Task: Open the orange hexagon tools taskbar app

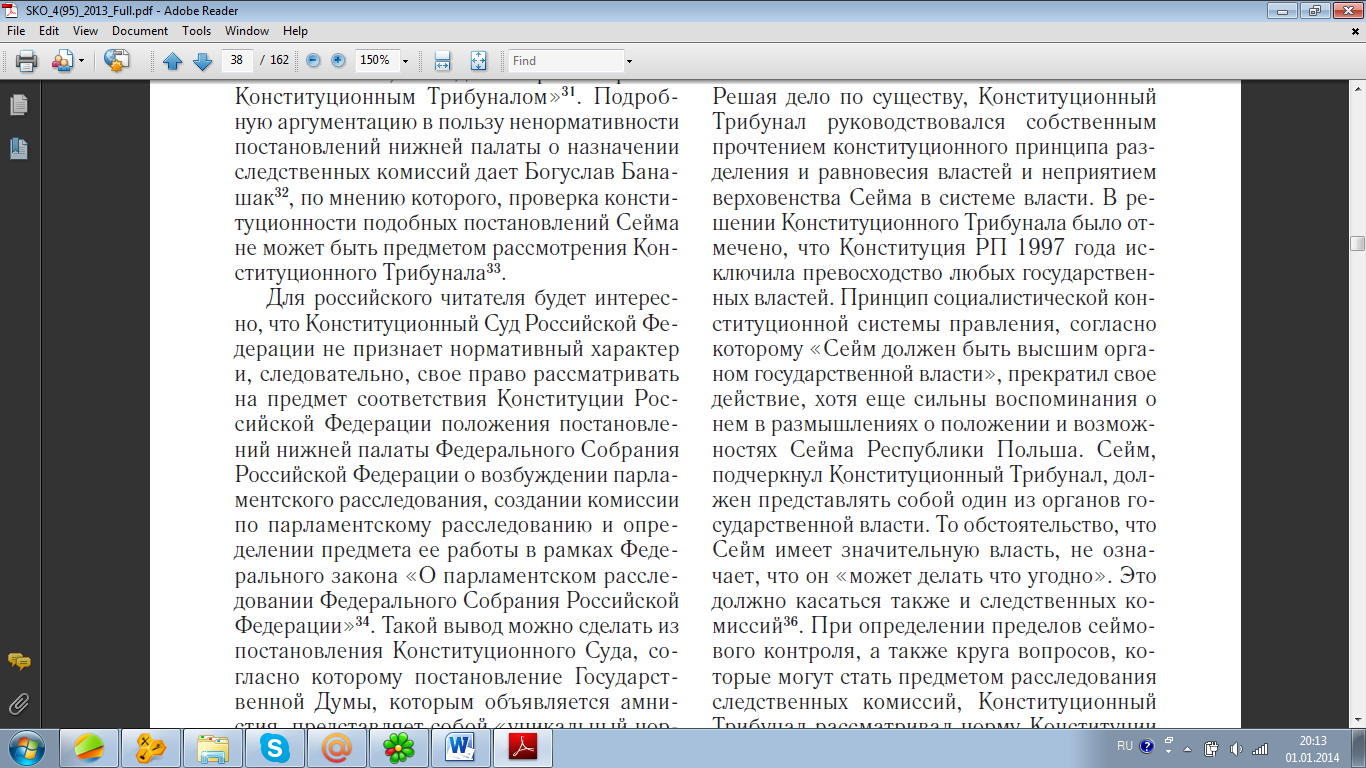Action: pos(150,747)
